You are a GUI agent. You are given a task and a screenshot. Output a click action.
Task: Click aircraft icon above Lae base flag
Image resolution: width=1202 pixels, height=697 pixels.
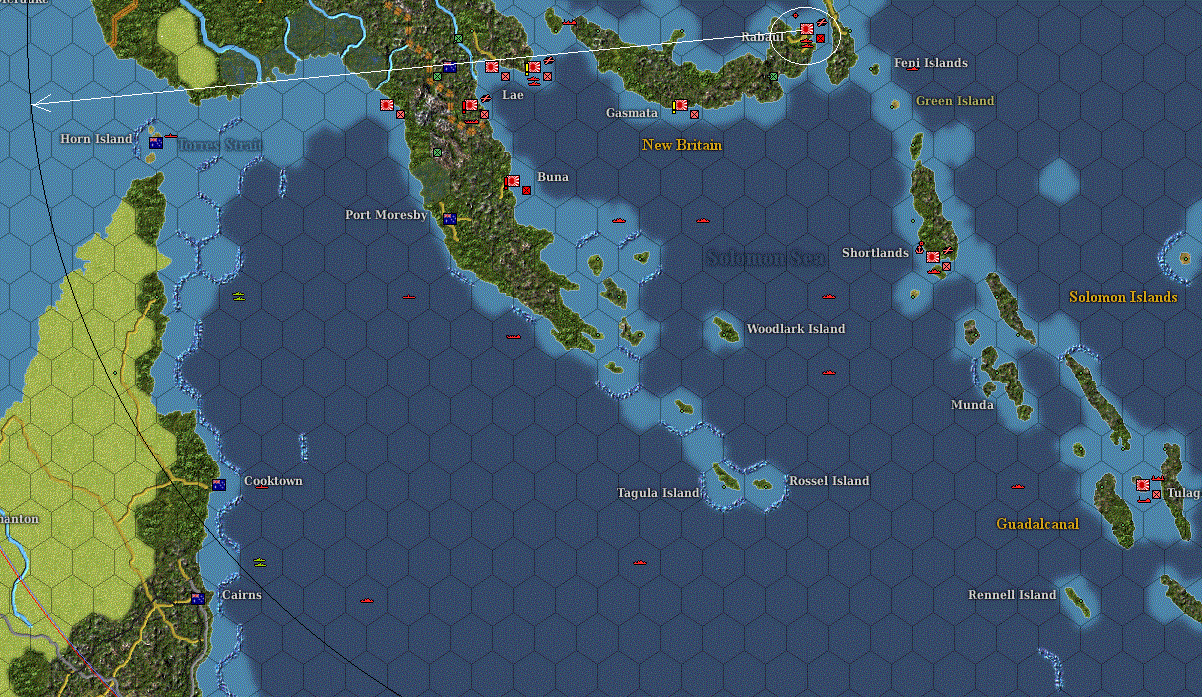click(x=549, y=60)
